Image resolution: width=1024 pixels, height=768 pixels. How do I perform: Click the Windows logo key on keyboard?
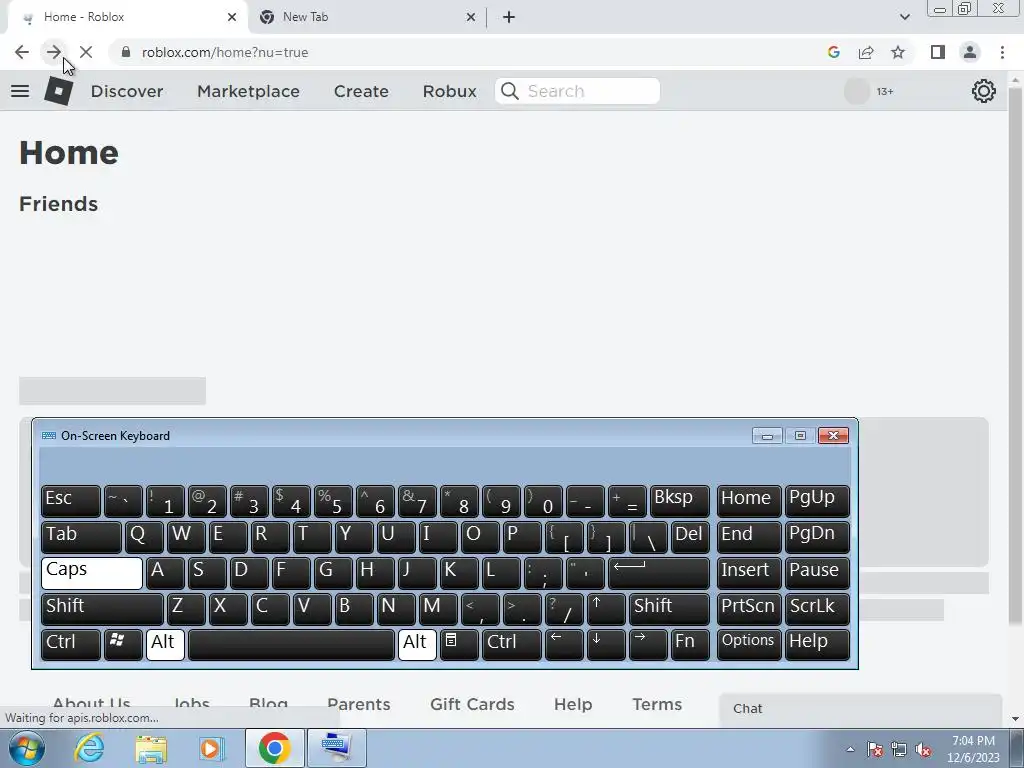pos(123,645)
